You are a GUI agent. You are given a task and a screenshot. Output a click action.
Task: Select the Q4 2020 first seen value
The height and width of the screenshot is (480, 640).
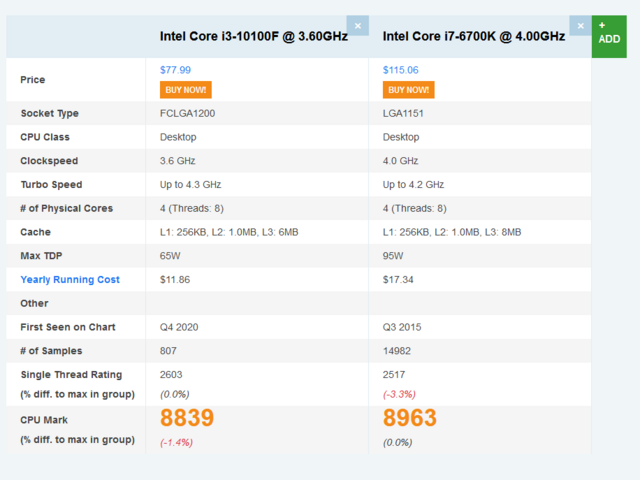(180, 328)
